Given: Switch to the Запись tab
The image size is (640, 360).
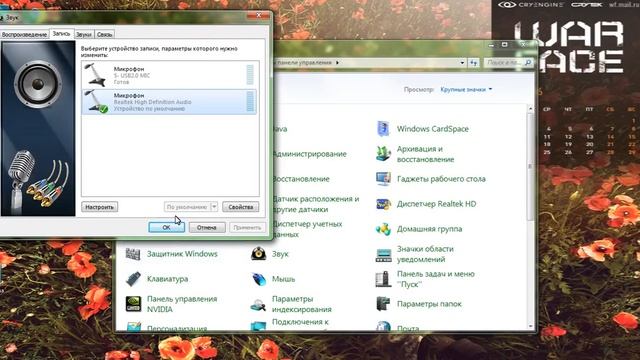Looking at the screenshot, I should [61, 34].
